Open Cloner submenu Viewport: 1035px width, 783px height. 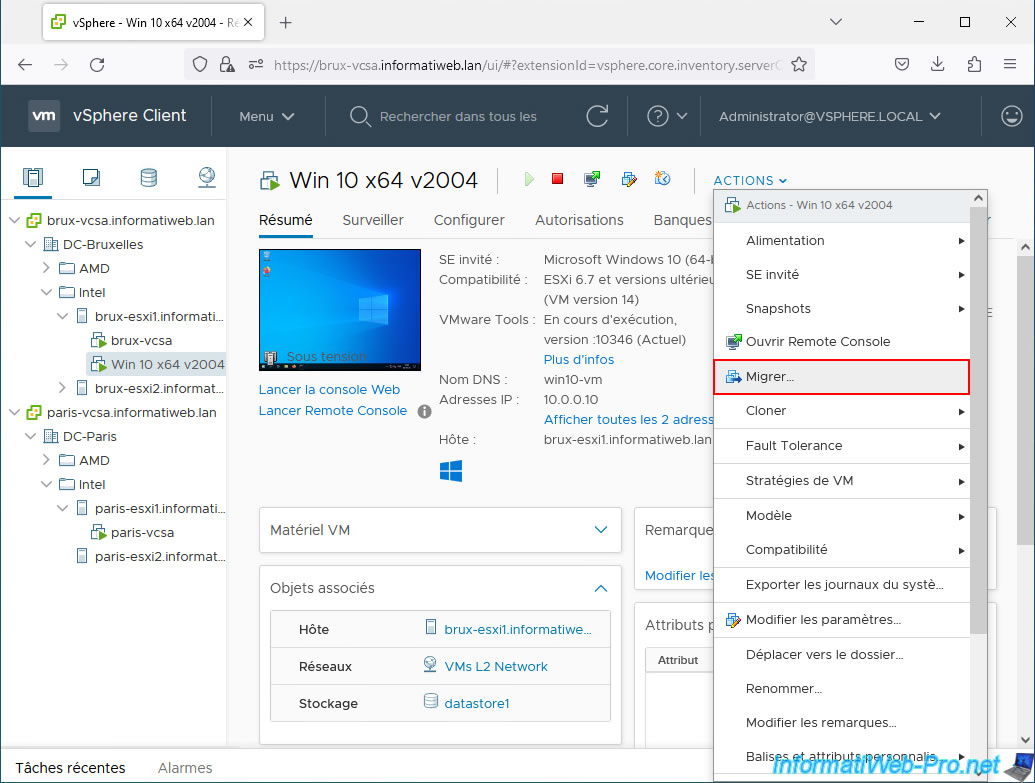(x=842, y=411)
